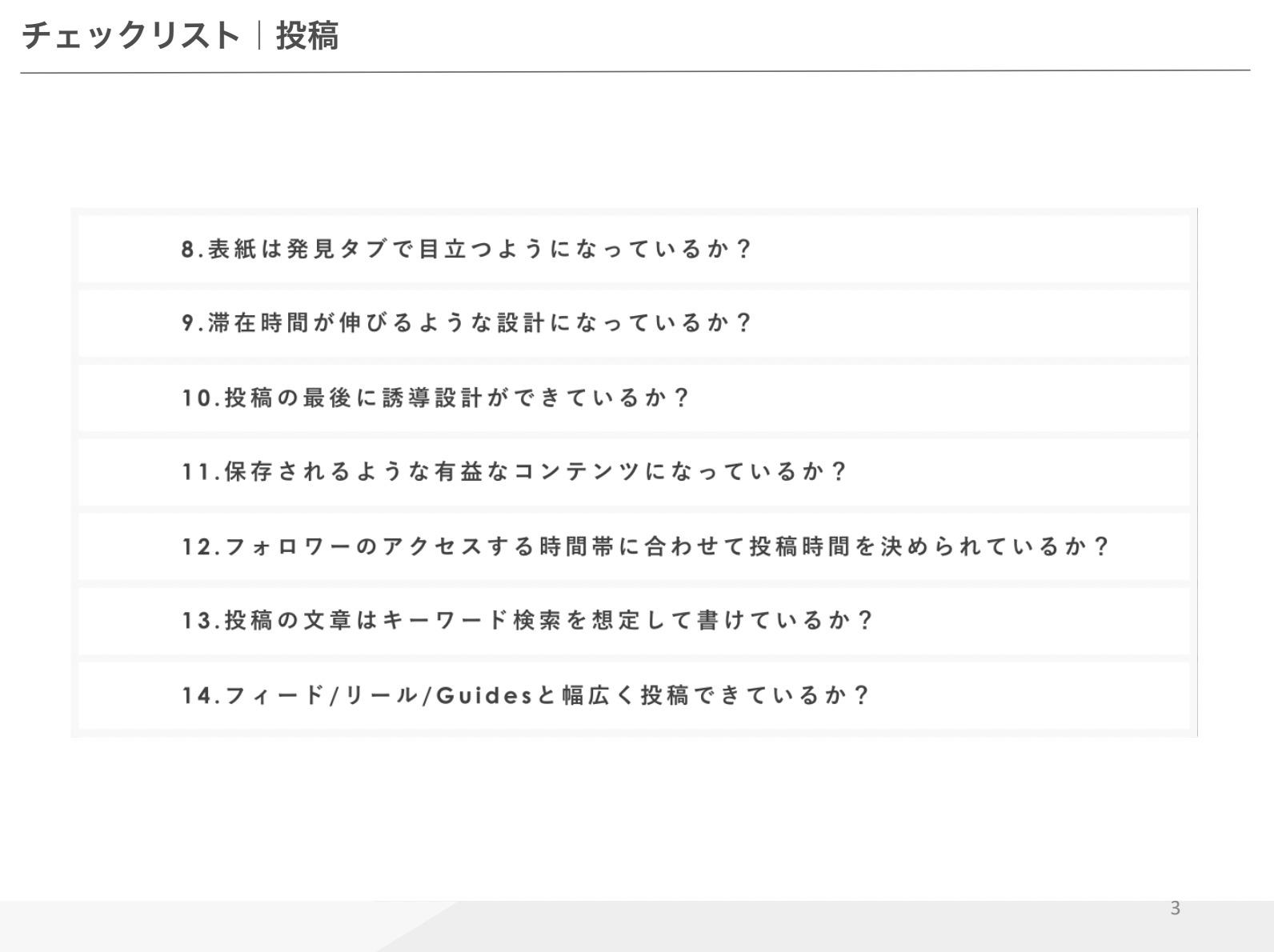Viewport: 1274px width, 952px height.
Task: Click page number 3 in the footer
Action: coord(1175,908)
